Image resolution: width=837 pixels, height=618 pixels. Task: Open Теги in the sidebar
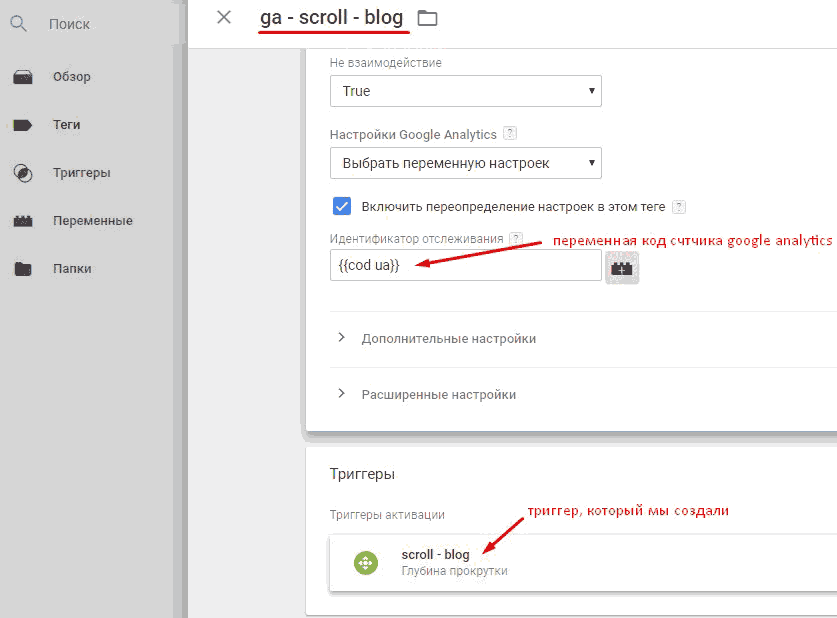pos(67,125)
